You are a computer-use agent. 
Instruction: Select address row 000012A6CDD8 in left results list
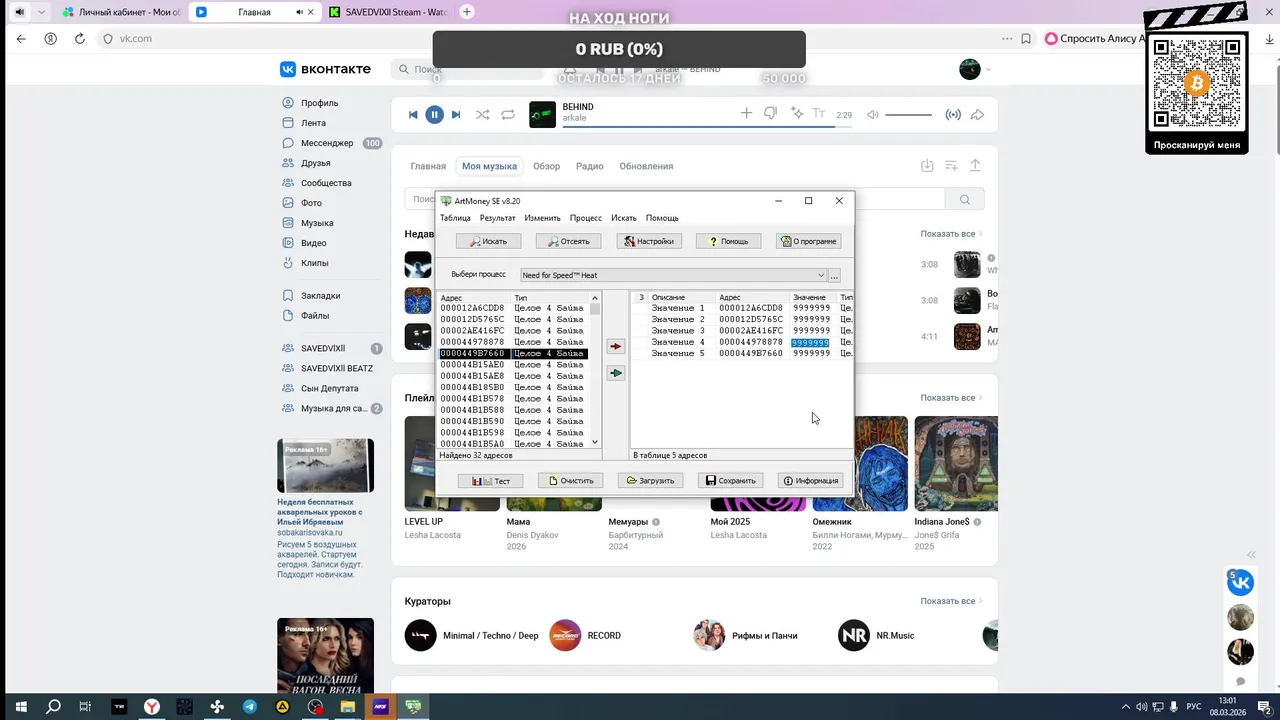pos(513,308)
